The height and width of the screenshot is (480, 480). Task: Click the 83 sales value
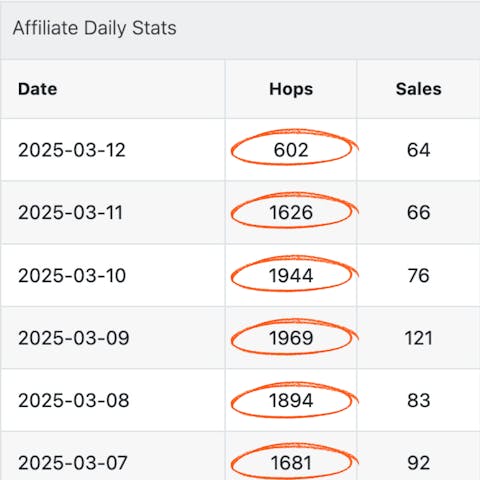pos(419,400)
